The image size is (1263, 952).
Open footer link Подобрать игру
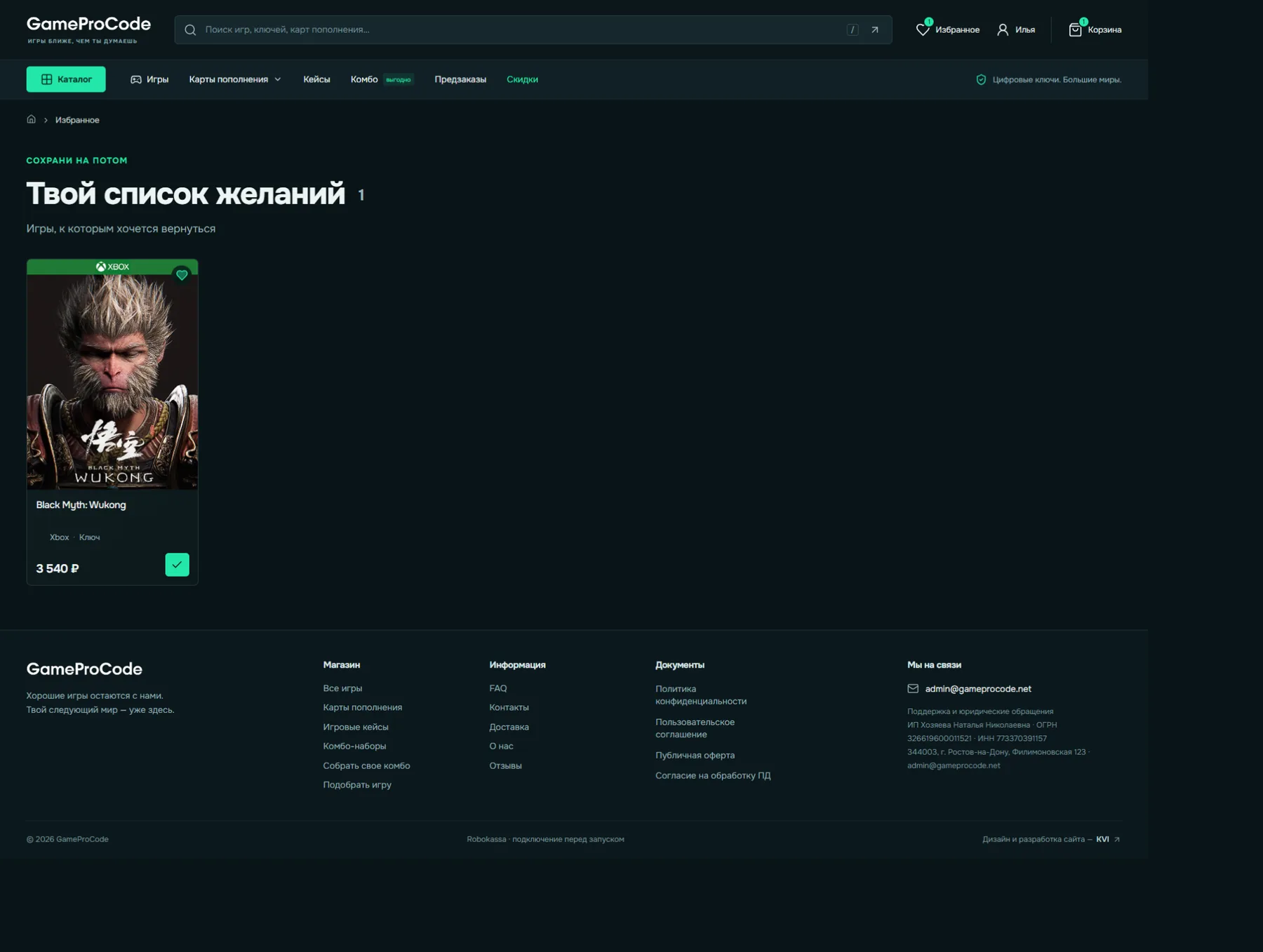tap(357, 784)
